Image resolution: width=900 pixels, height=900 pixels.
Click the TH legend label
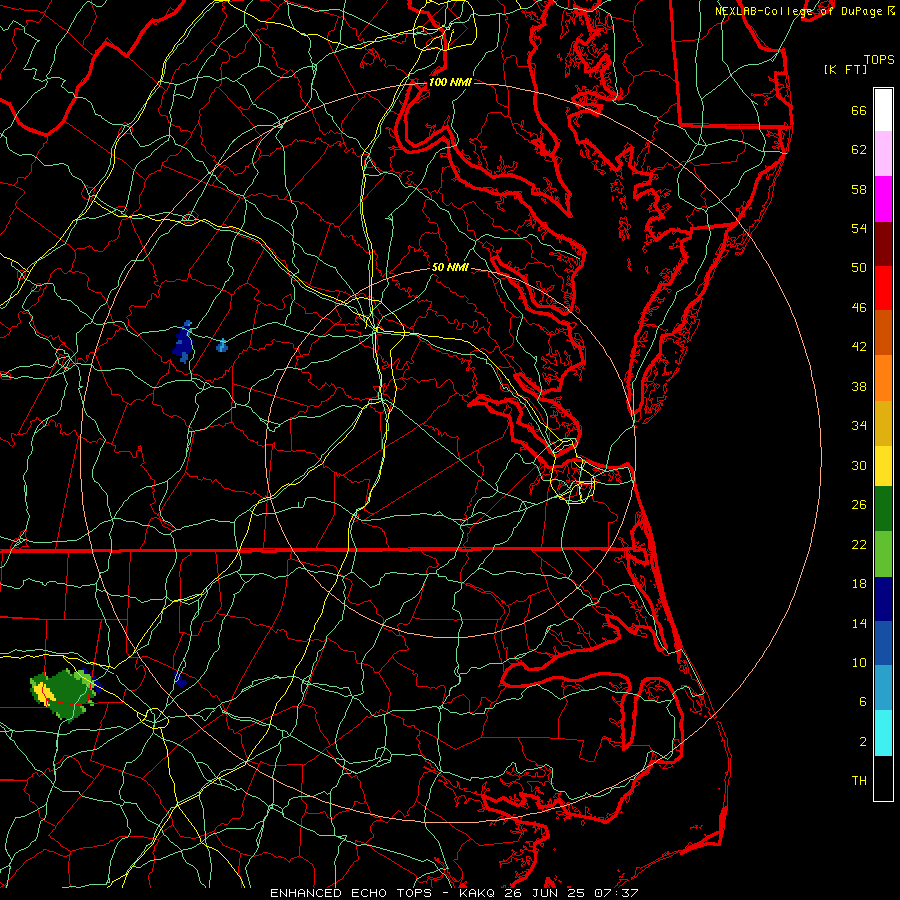click(x=859, y=781)
